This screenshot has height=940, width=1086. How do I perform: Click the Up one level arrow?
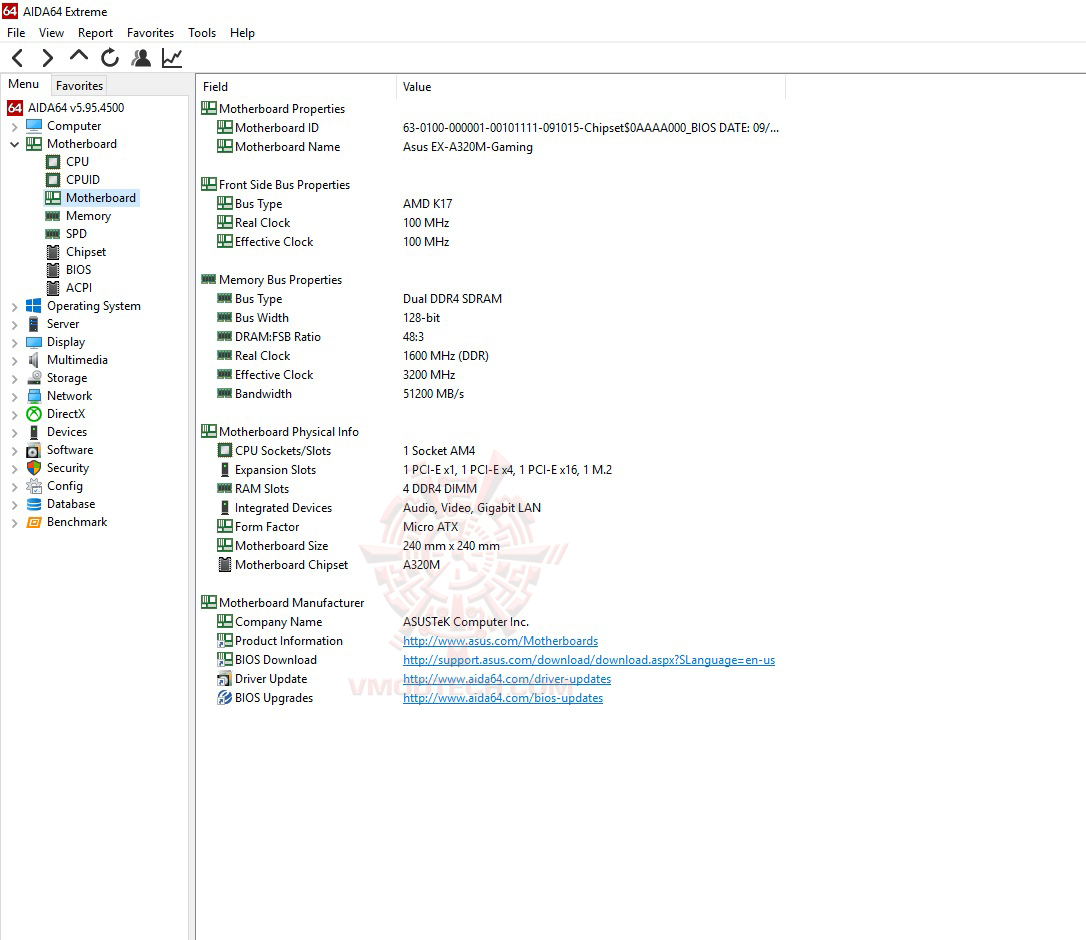pyautogui.click(x=79, y=56)
